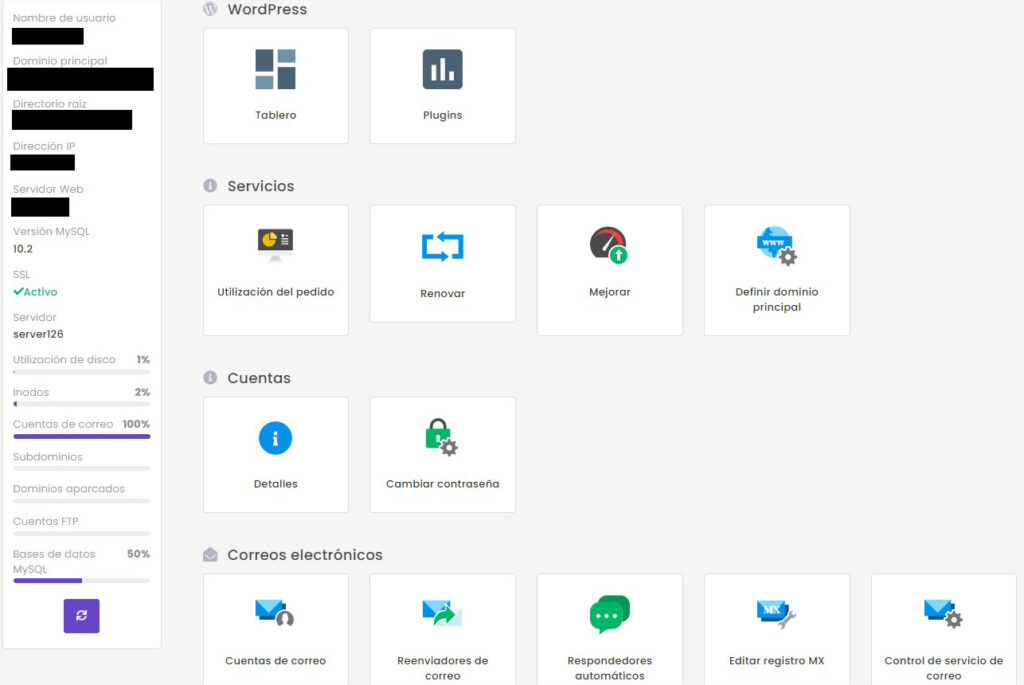The height and width of the screenshot is (685, 1024).
Task: Open the Detalles info icon
Action: click(275, 438)
